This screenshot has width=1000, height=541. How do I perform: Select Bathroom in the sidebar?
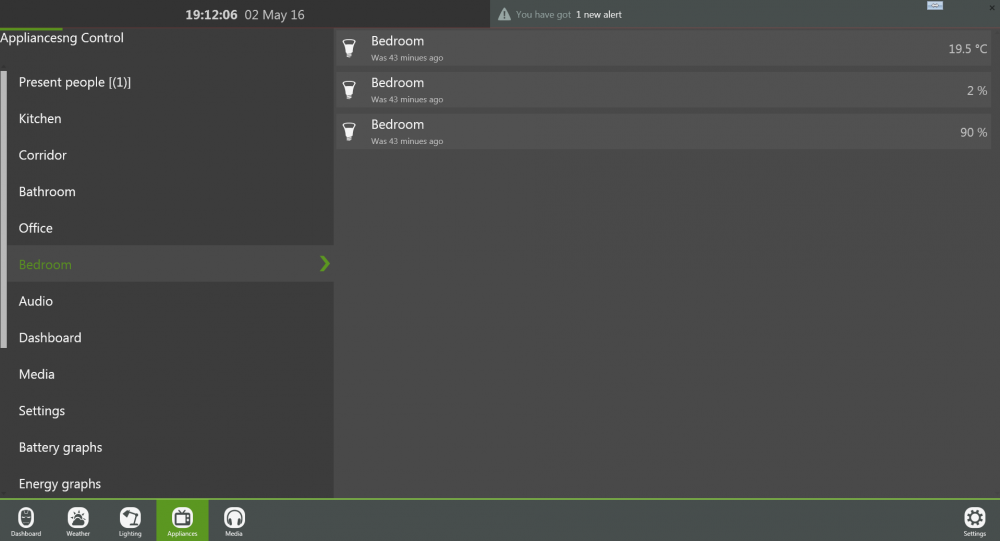(47, 192)
